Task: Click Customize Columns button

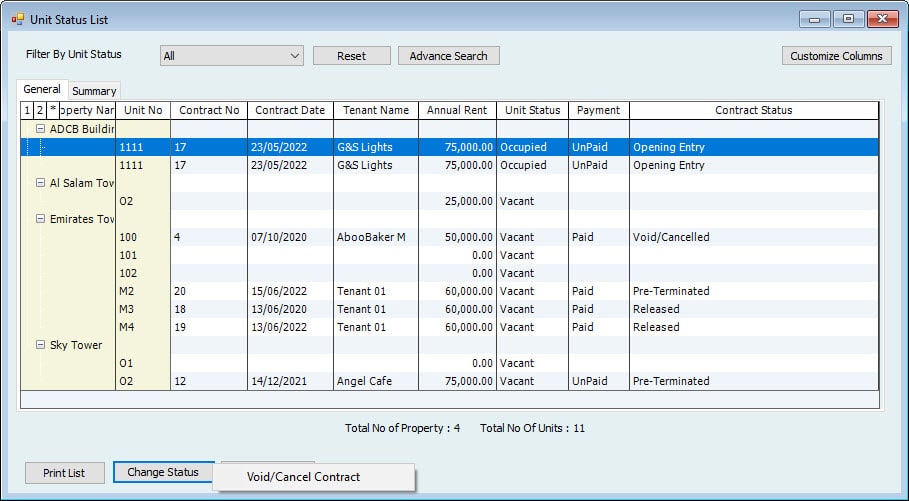Action: coord(837,56)
